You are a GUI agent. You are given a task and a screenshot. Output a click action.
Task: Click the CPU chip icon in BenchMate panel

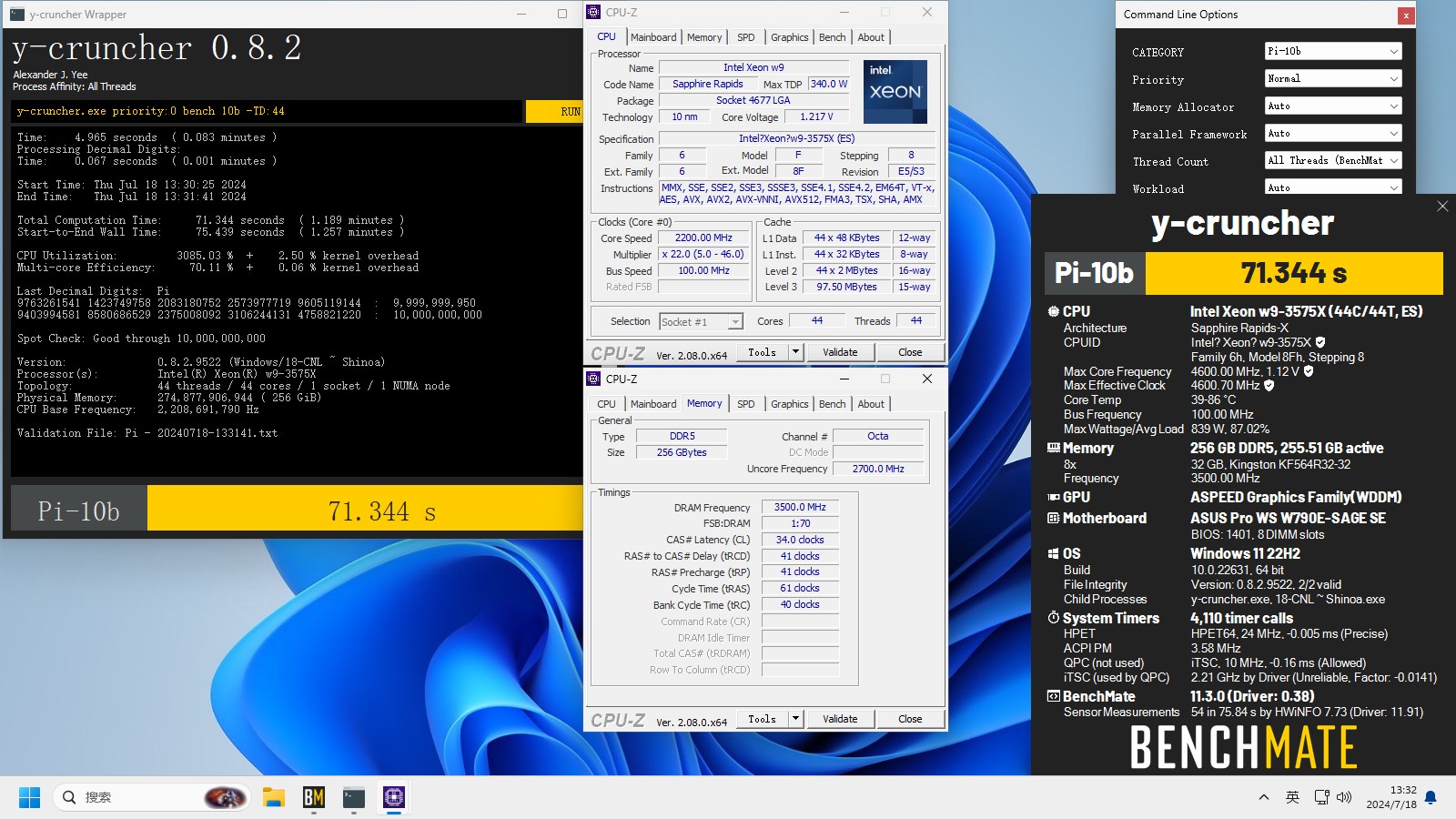[x=1053, y=311]
